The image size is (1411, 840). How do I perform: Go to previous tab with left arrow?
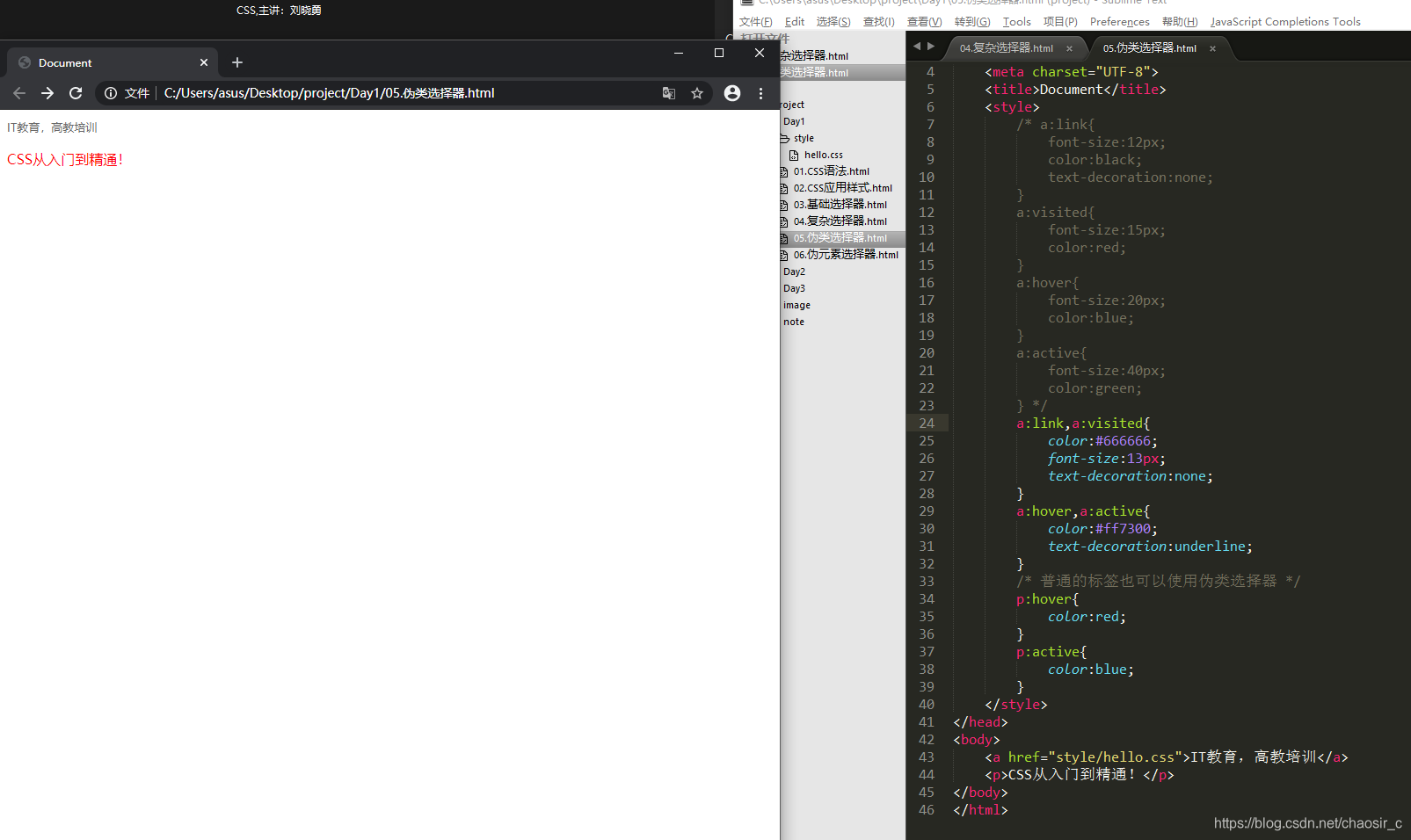click(917, 47)
